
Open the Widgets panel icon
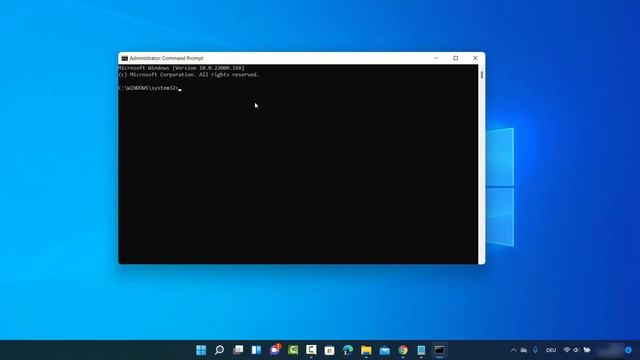[256, 350]
